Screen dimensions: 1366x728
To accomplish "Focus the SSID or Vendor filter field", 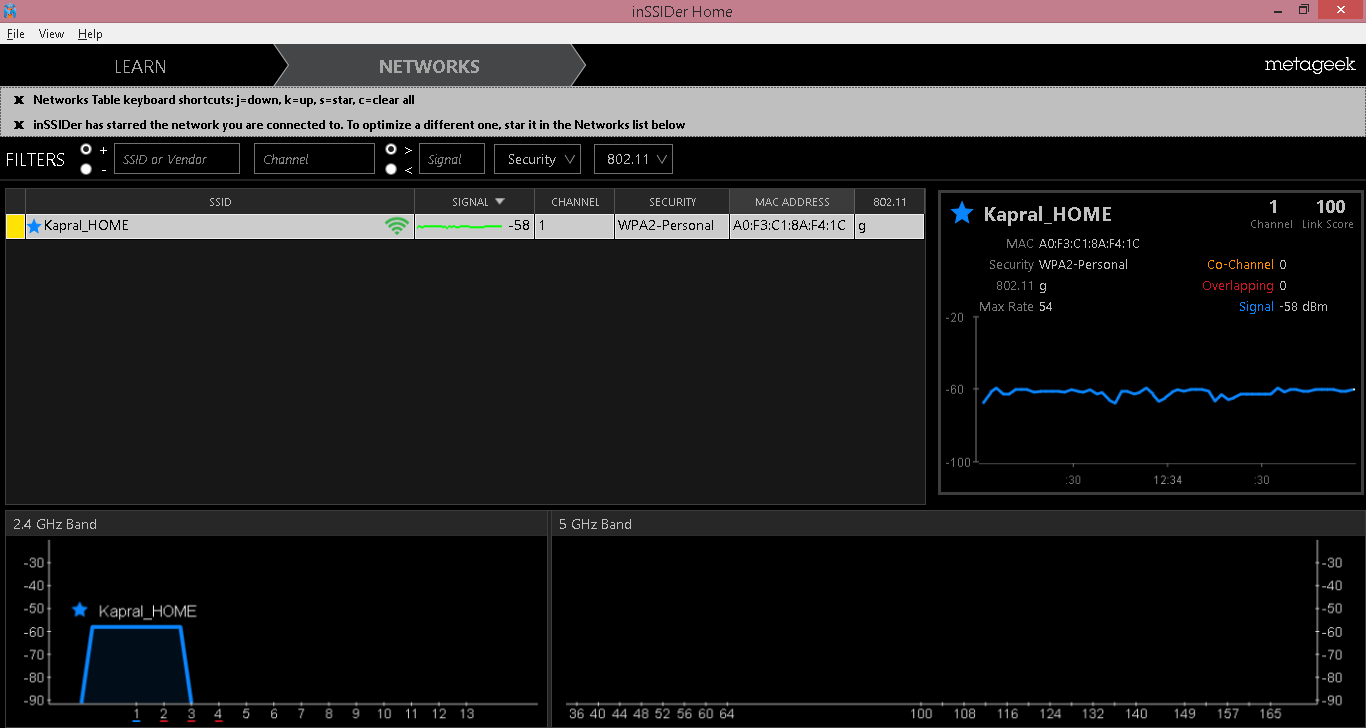I will pos(177,159).
